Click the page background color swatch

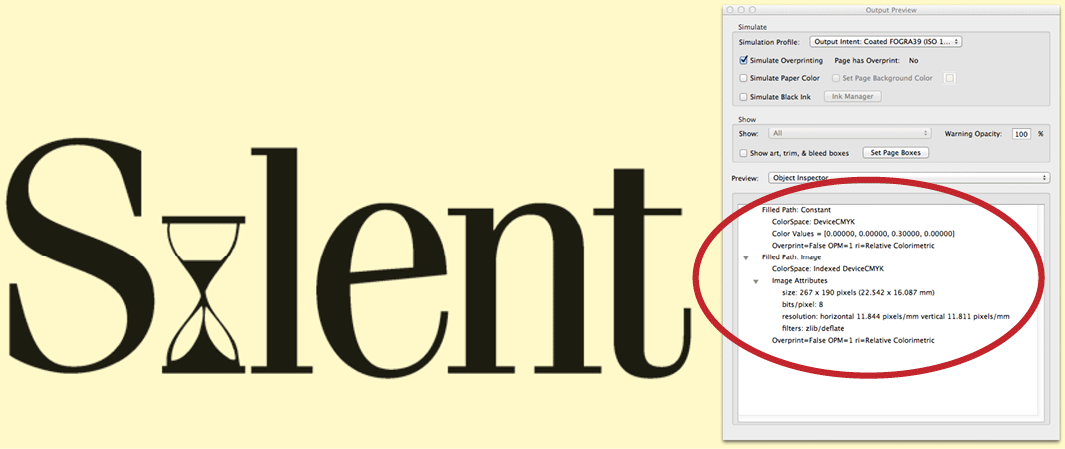(x=950, y=78)
